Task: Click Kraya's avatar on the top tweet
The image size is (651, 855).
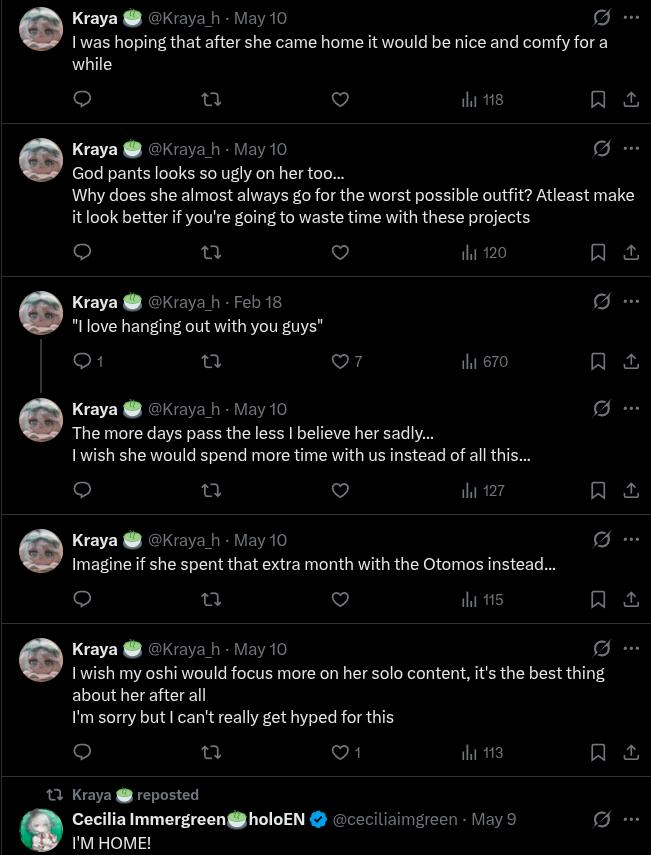Action: point(41,29)
